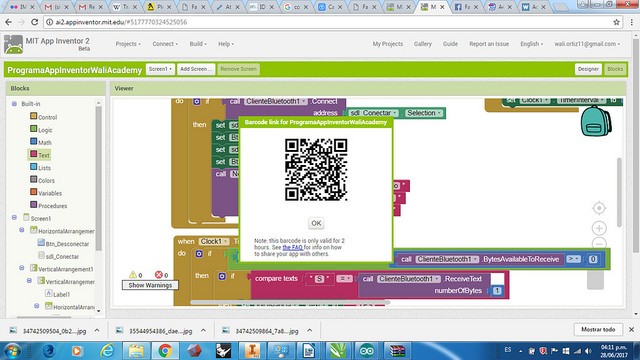
Task: Open Internet Explorer from the taskbar
Action: pyautogui.click(x=107, y=351)
